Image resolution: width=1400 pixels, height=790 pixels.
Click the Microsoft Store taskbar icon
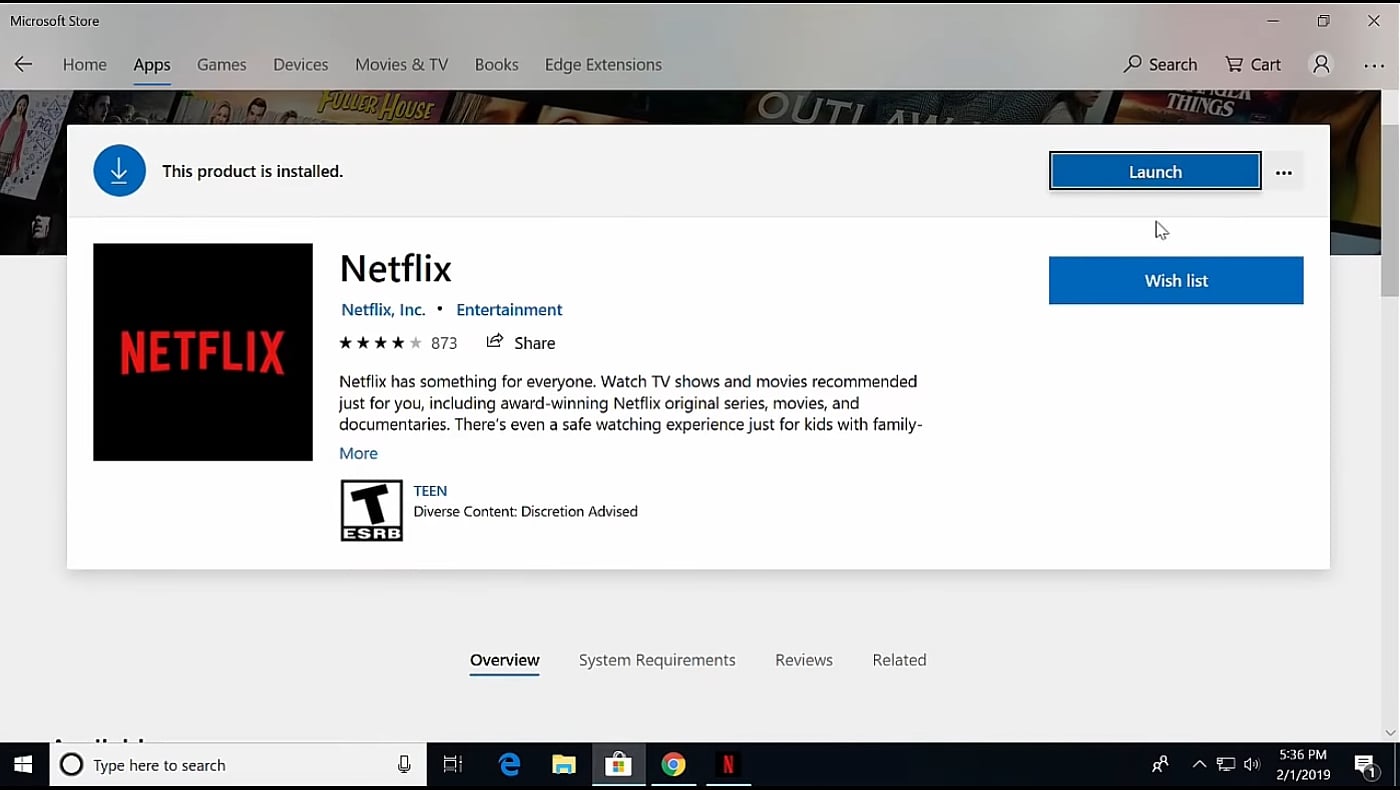pyautogui.click(x=618, y=765)
